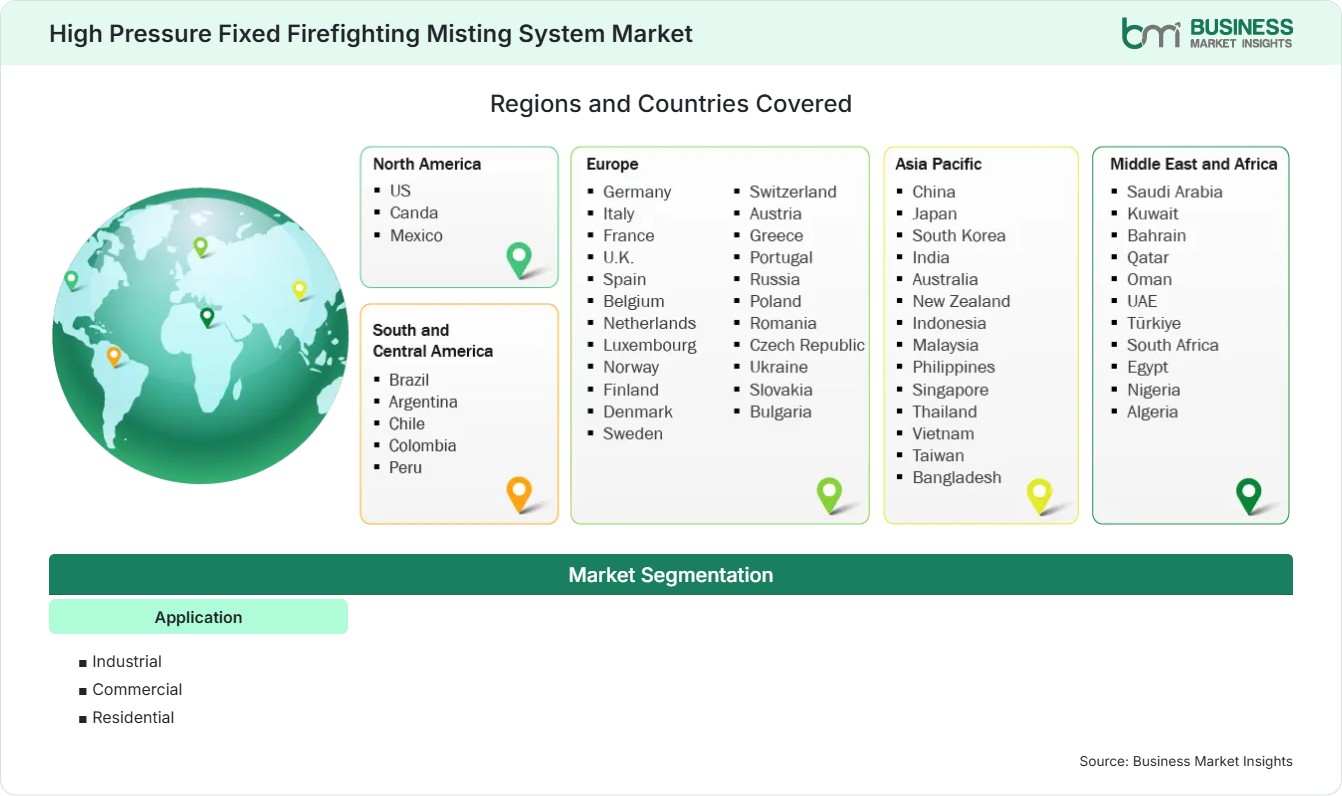Click Algeria in Middle East and Africa list
1342x796 pixels.
pyautogui.click(x=1152, y=411)
